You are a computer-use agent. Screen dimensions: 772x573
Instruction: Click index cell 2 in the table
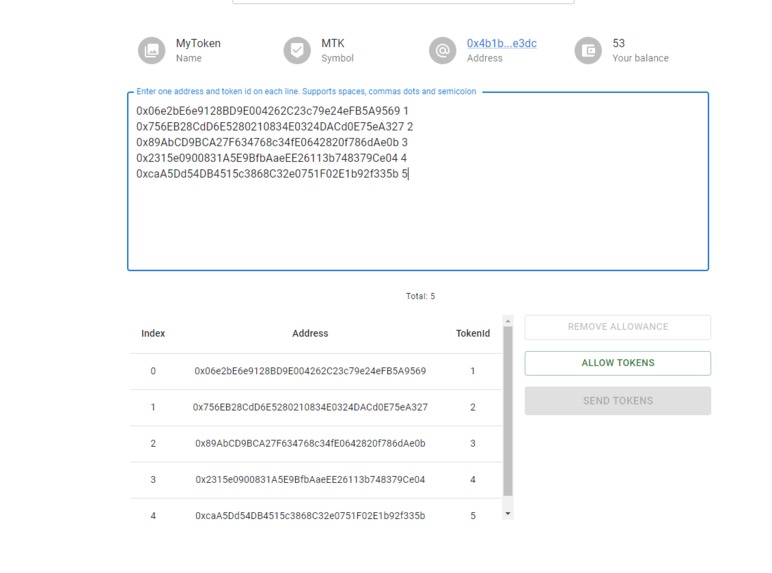click(x=153, y=443)
